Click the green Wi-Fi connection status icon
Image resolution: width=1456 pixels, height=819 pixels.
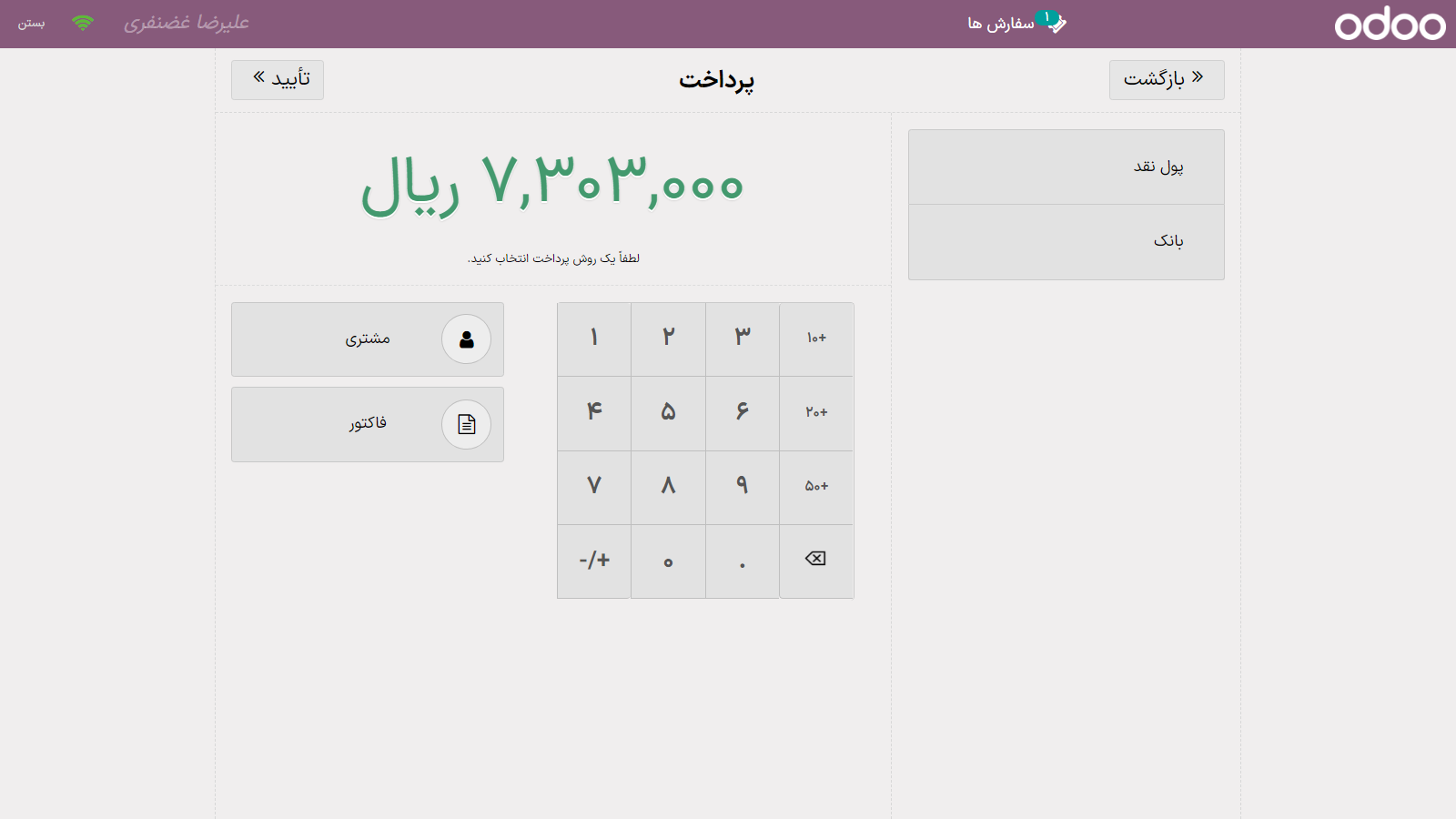pyautogui.click(x=83, y=24)
